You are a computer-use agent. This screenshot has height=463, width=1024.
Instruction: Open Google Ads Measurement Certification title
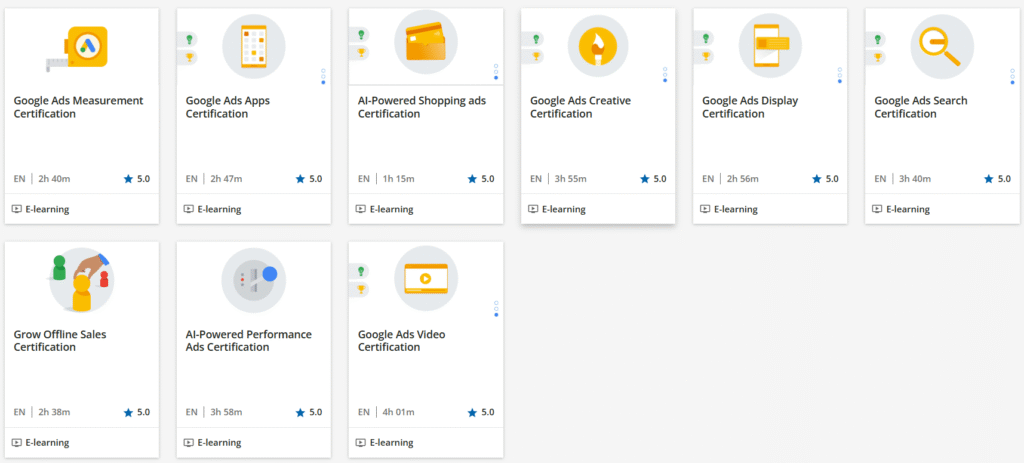point(78,107)
